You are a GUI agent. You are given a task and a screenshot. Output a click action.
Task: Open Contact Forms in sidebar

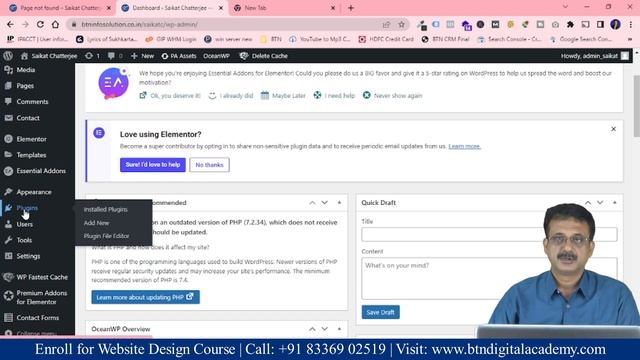coord(37,318)
